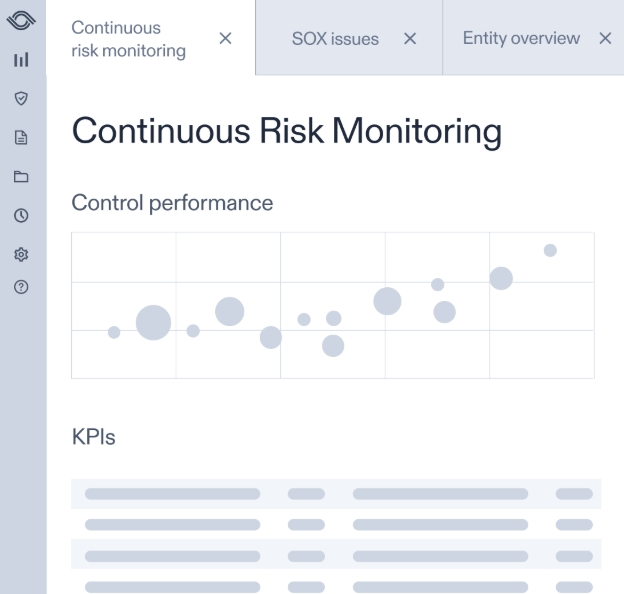Screen dimensions: 624x594
Task: Open the clock history icon
Action: pos(21,215)
